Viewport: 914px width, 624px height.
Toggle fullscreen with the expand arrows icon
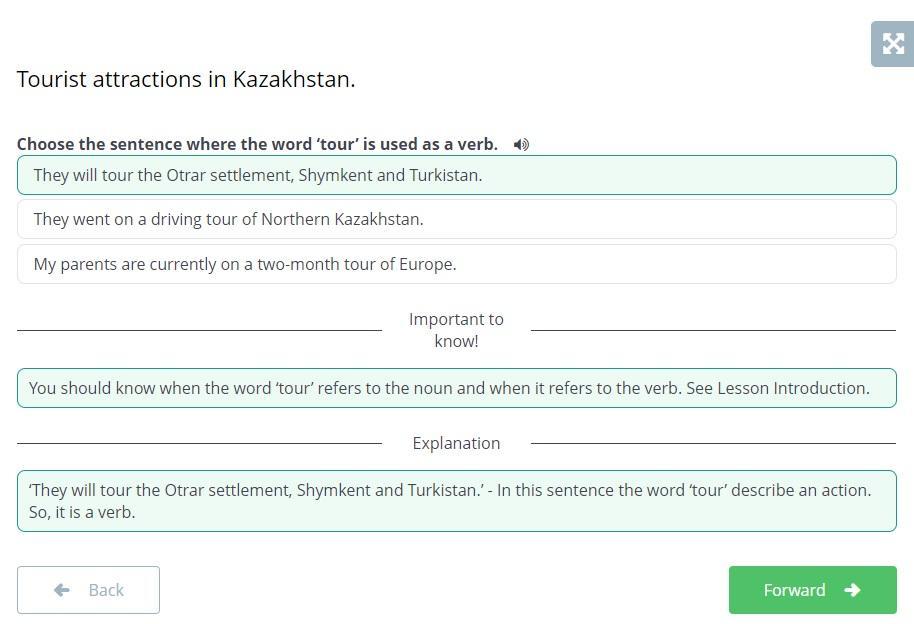coord(892,44)
